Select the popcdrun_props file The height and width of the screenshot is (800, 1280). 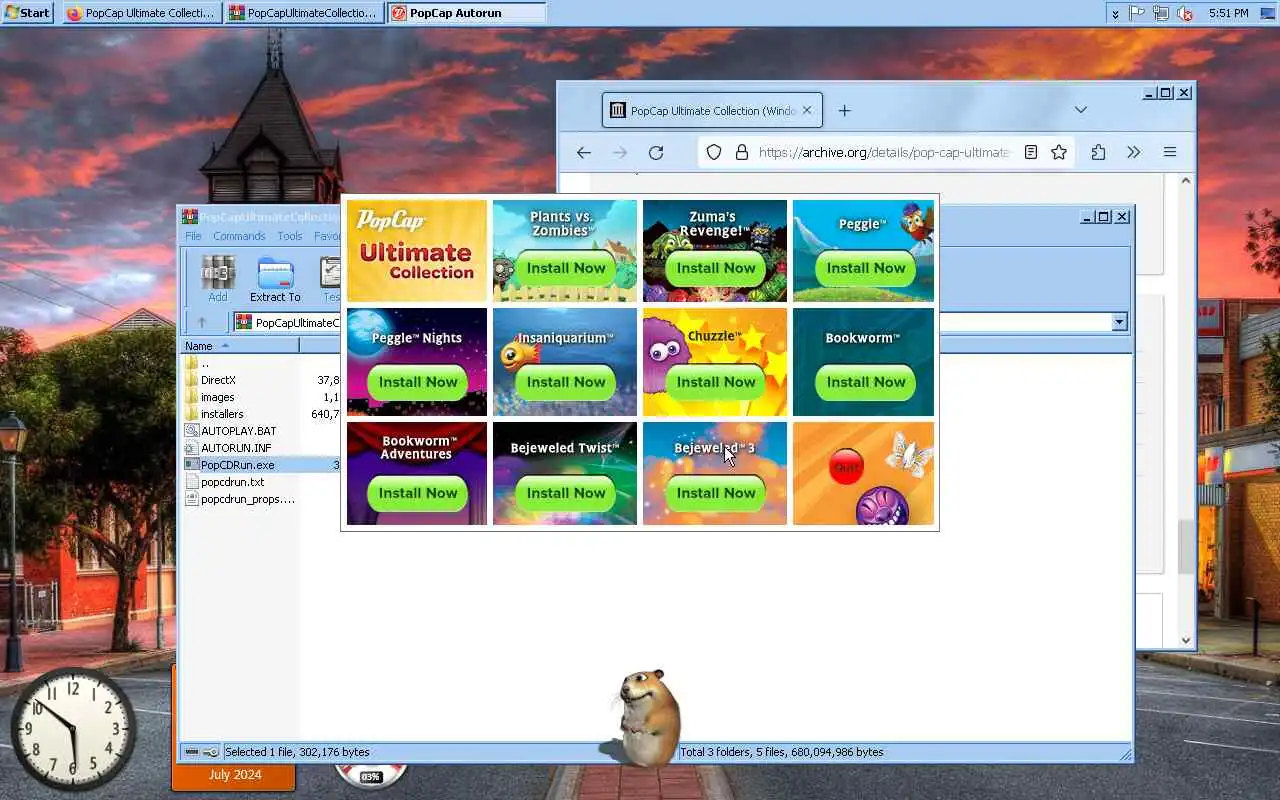pyautogui.click(x=247, y=499)
